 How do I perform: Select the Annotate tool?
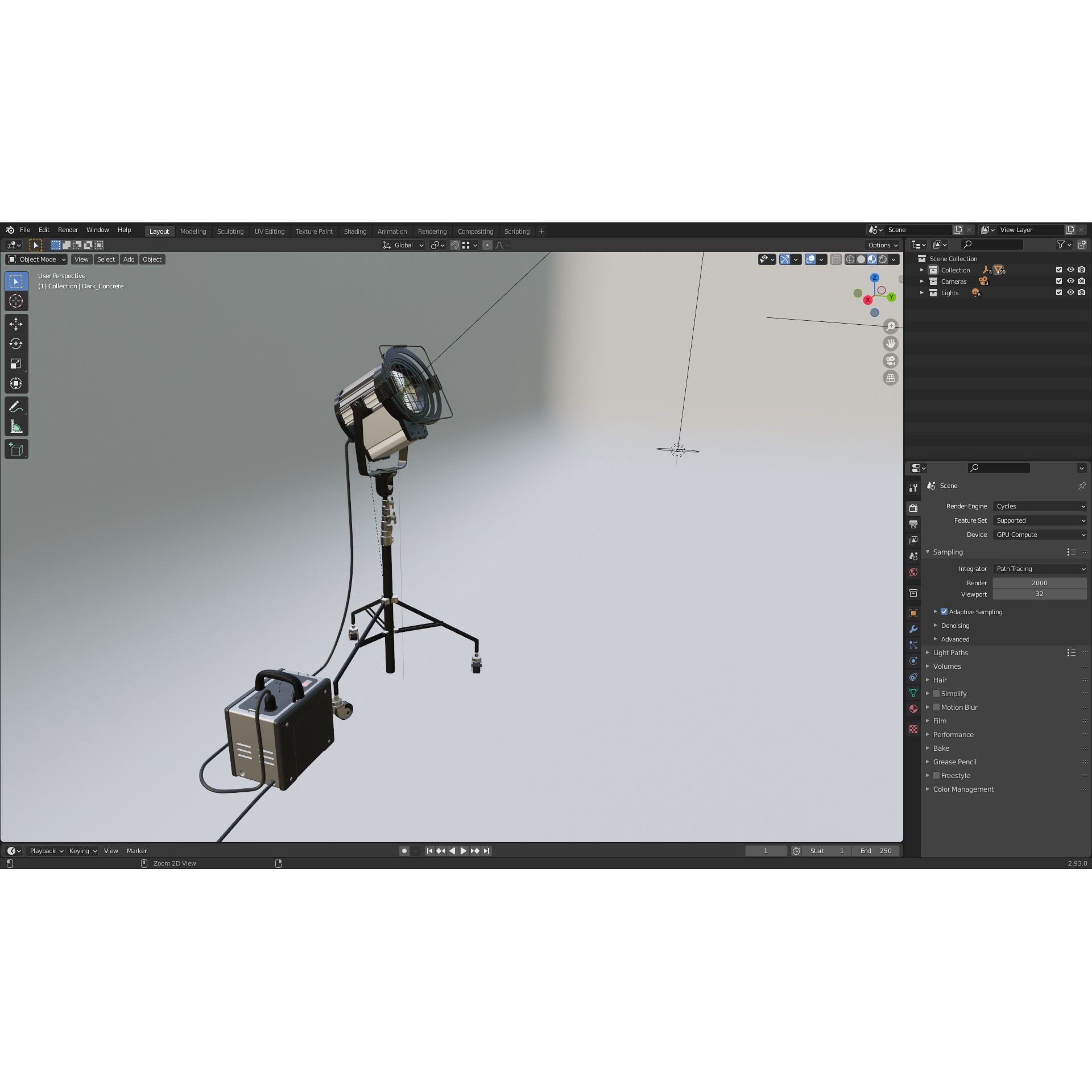[x=16, y=406]
